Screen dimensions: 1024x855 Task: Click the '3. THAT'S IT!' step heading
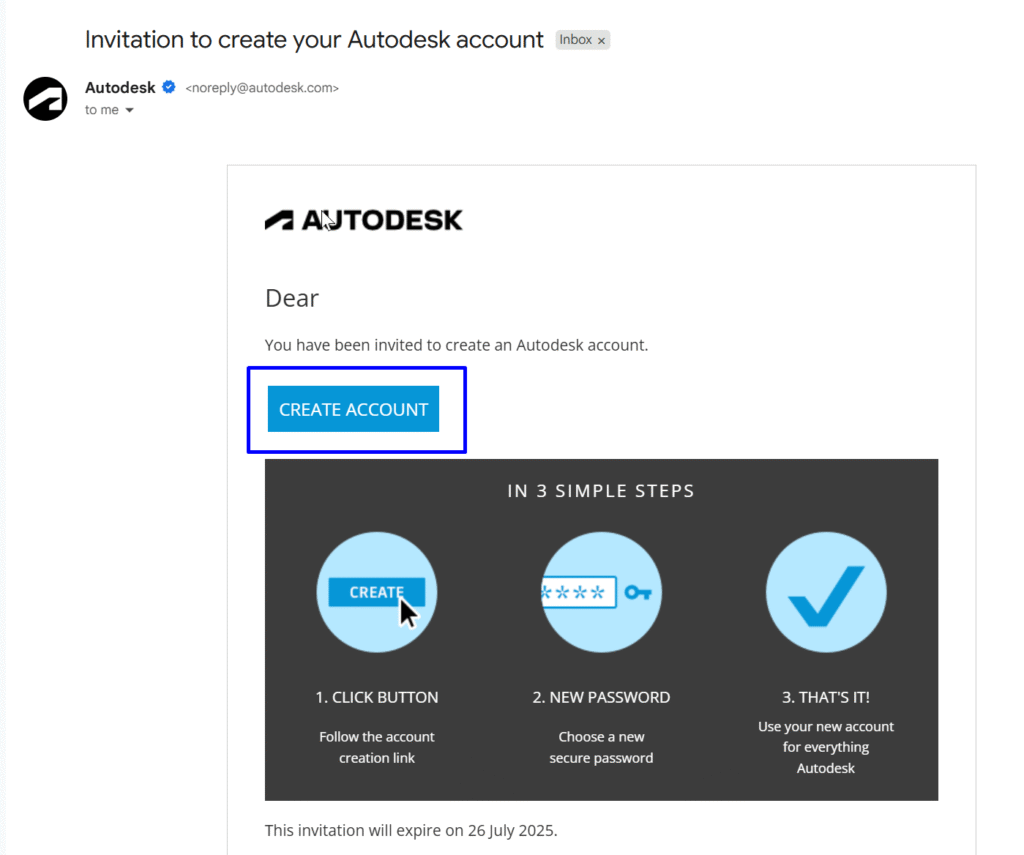pyautogui.click(x=826, y=698)
